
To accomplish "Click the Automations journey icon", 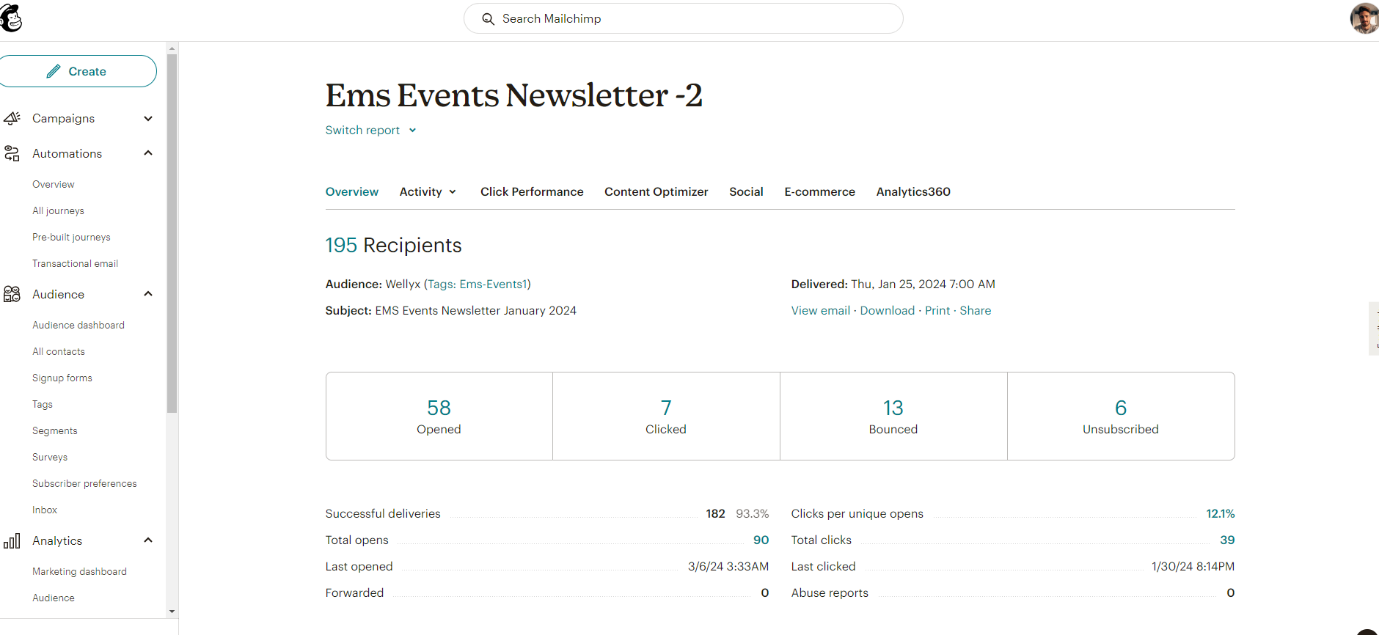I will click(12, 154).
